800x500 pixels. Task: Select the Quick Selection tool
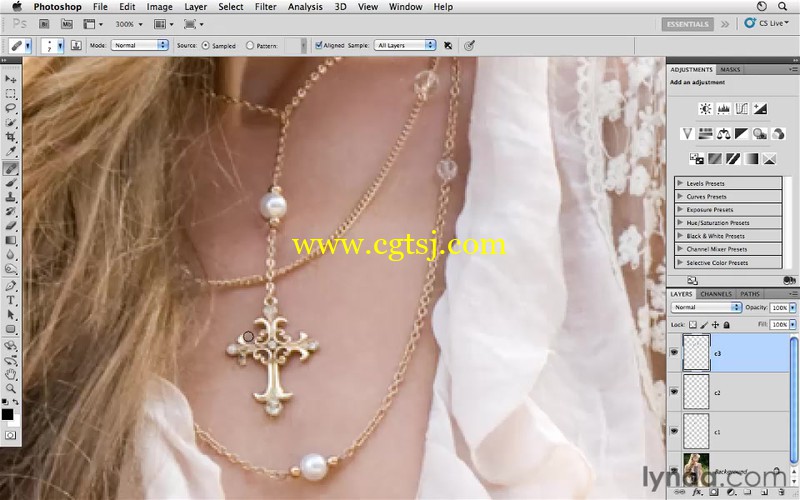click(11, 123)
